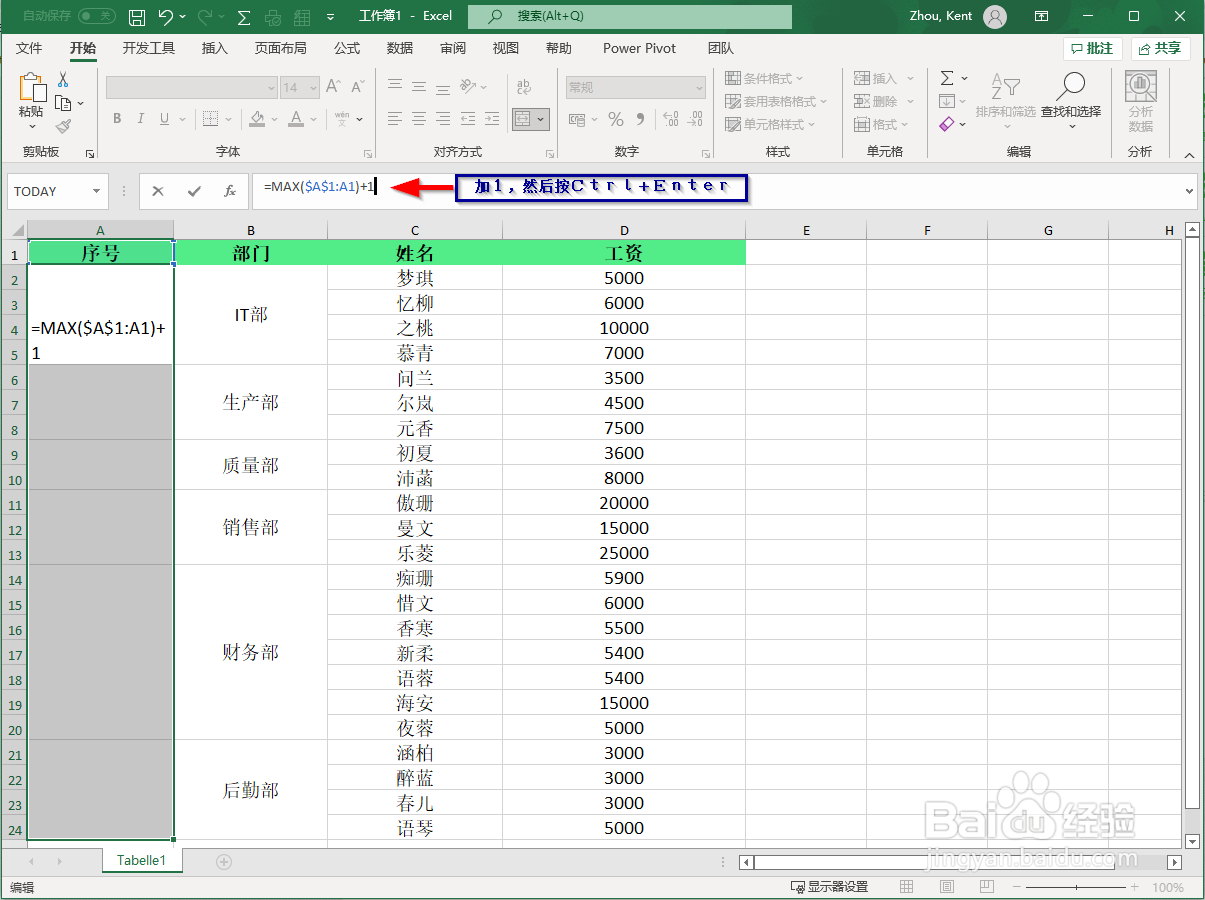Click the fill color bucket swatch

tap(257, 119)
